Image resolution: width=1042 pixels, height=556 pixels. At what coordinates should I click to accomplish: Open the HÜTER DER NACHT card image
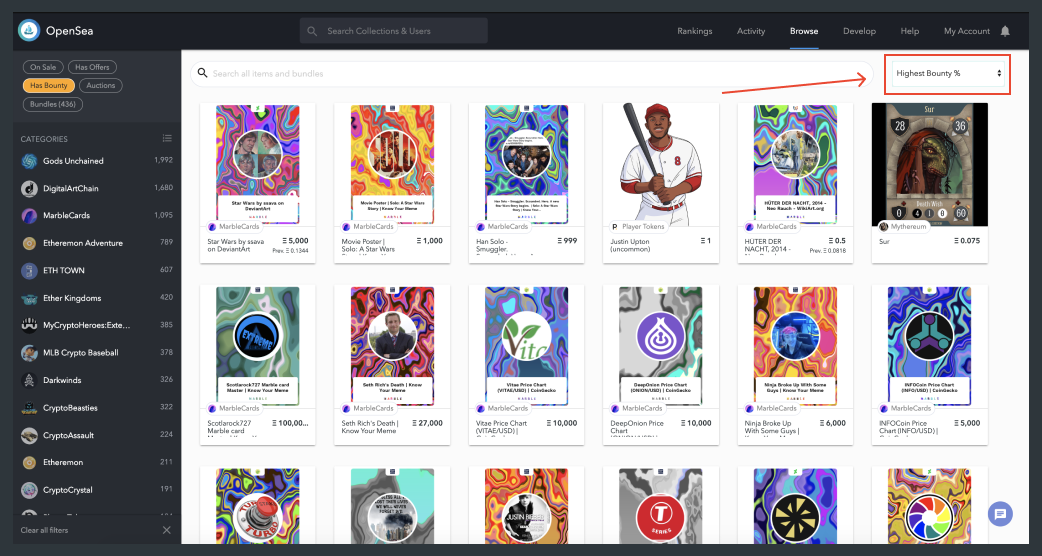click(x=795, y=163)
